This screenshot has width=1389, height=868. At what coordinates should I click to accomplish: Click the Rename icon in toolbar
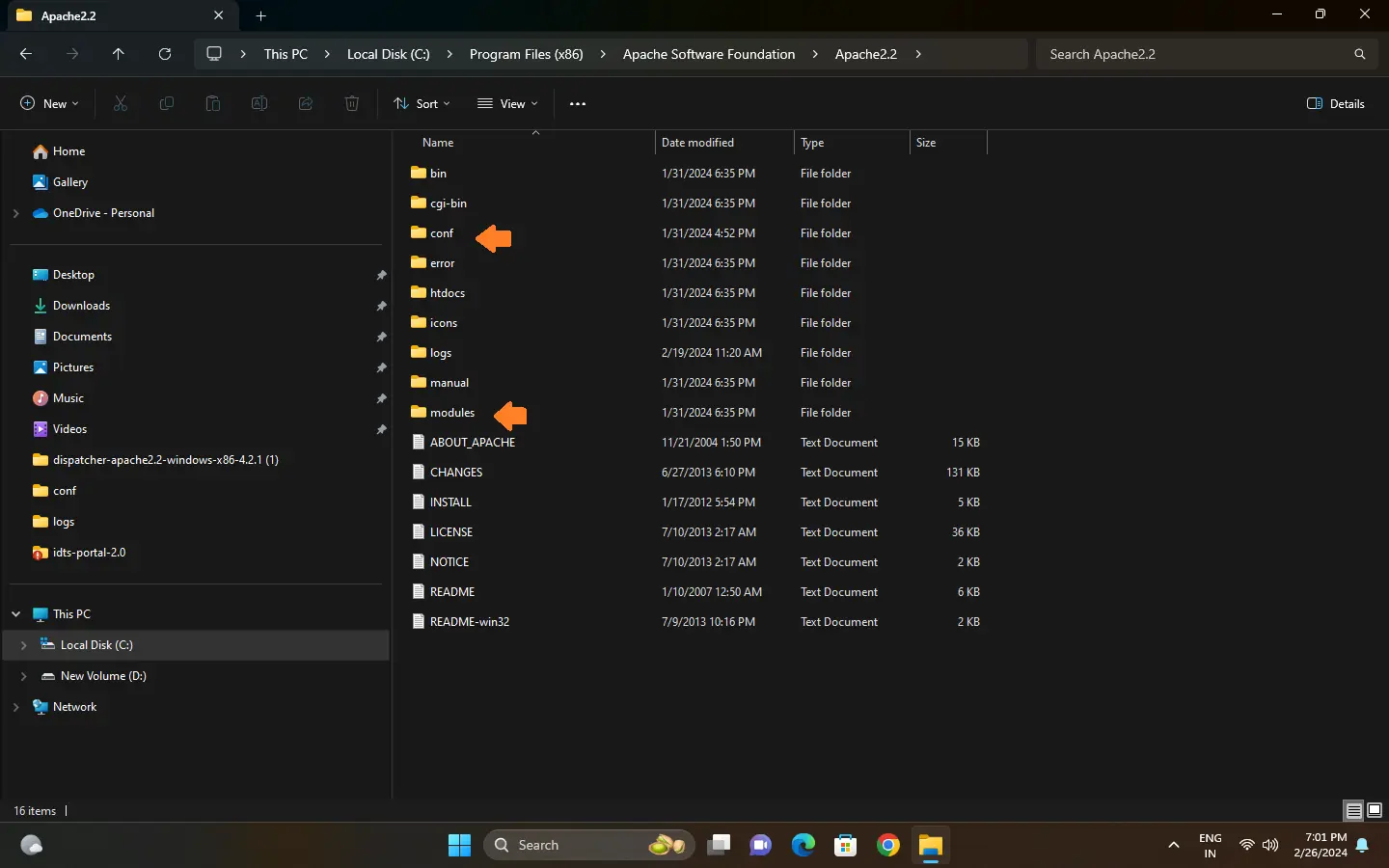[259, 103]
